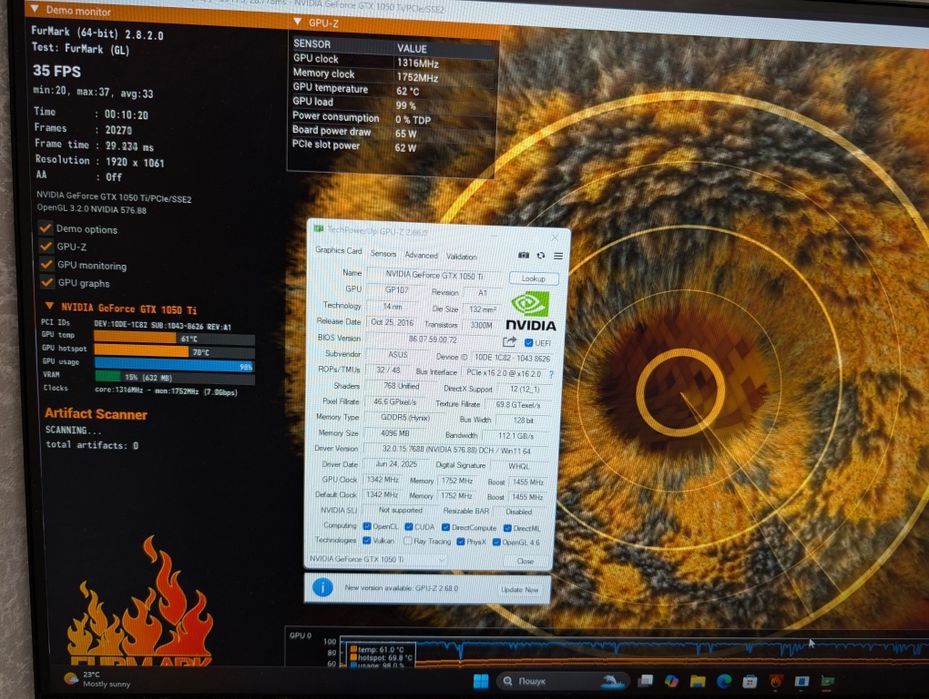Image resolution: width=929 pixels, height=699 pixels.
Task: Click the GPU-Z refresh icon
Action: click(541, 256)
